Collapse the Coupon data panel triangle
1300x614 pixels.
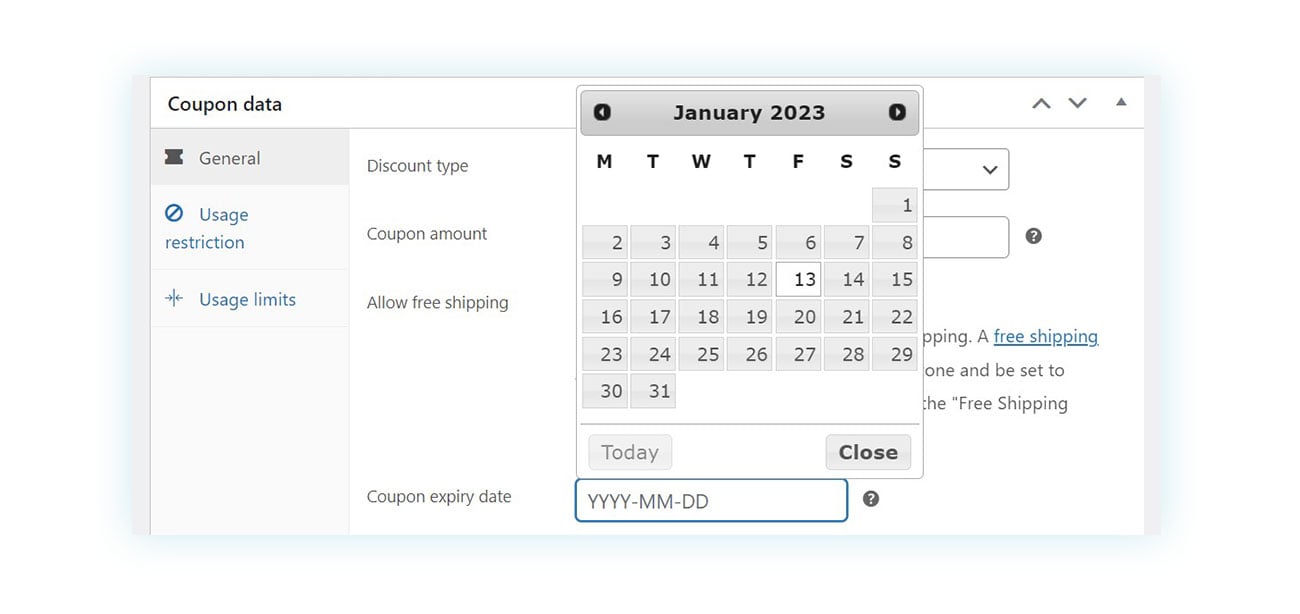pyautogui.click(x=1121, y=101)
